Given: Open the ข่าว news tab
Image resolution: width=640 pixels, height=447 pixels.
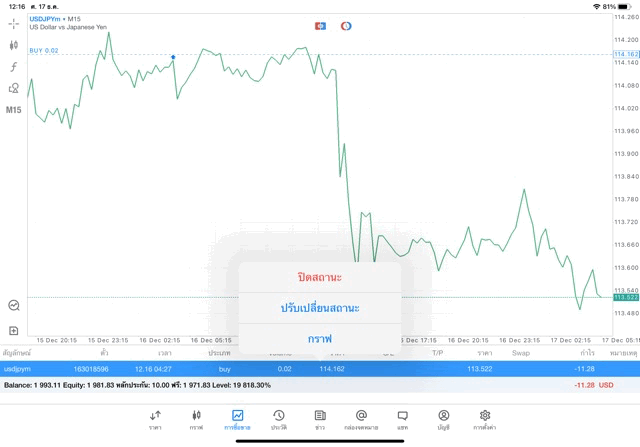Looking at the screenshot, I should (x=319, y=419).
